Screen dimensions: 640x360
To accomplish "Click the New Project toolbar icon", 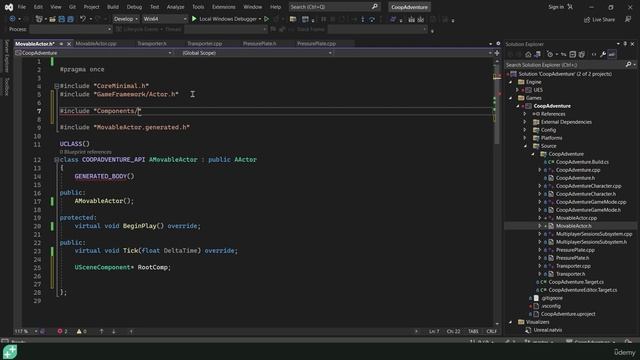I will point(39,19).
